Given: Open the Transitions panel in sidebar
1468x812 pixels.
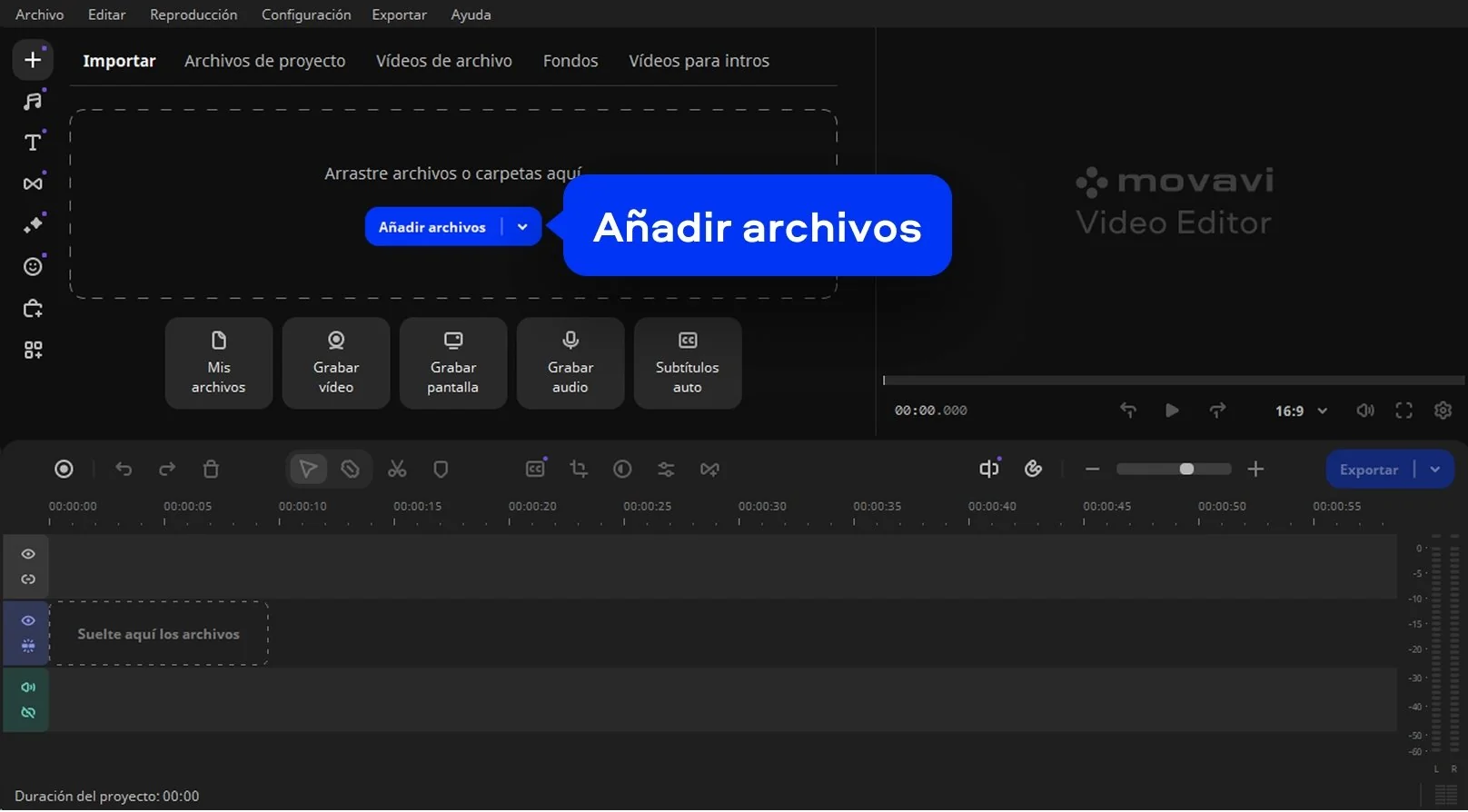Looking at the screenshot, I should pos(33,183).
